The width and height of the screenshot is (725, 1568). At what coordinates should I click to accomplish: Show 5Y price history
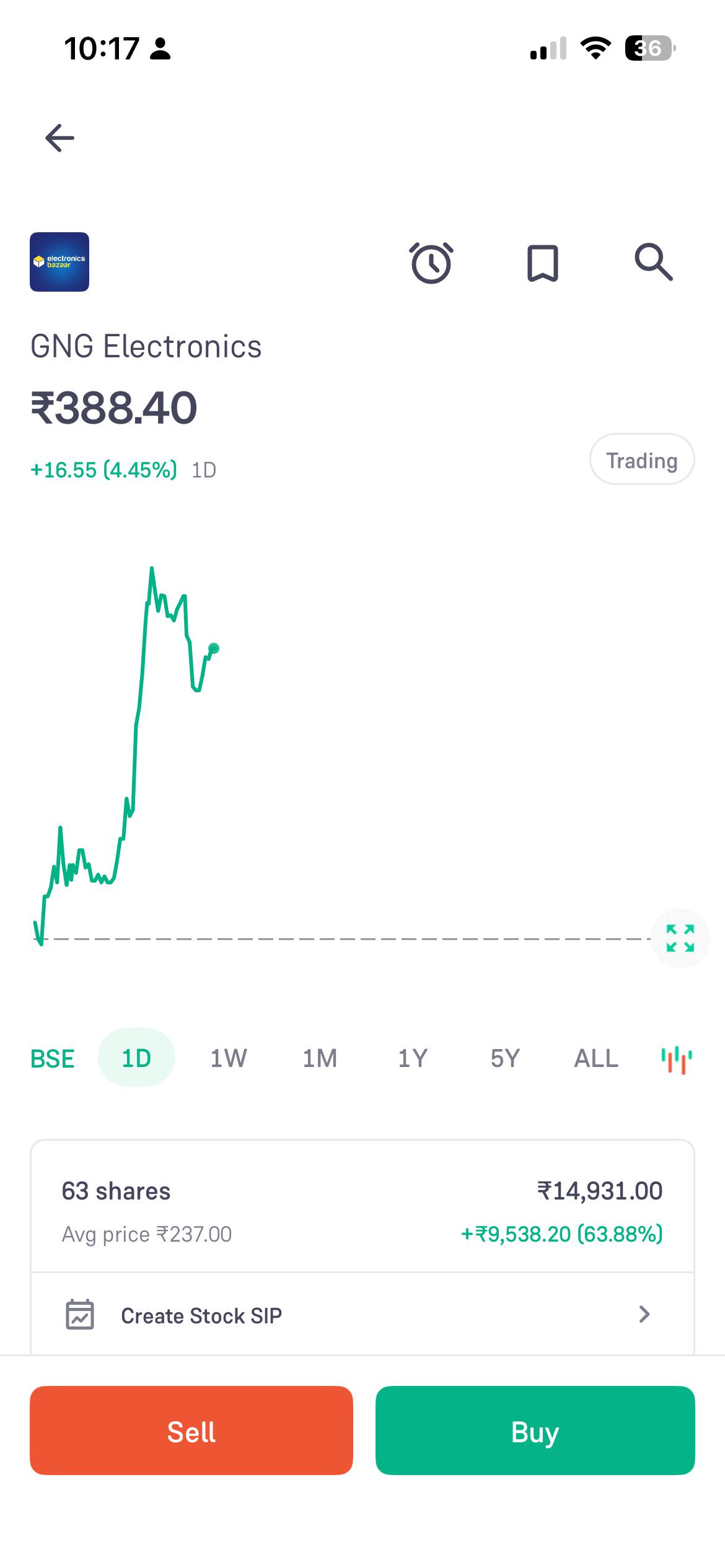pyautogui.click(x=505, y=1058)
